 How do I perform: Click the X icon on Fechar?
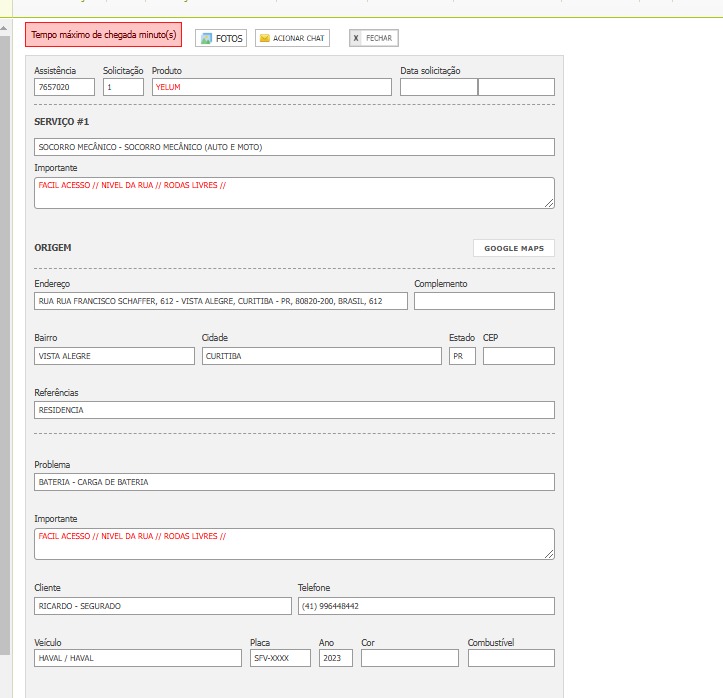pos(356,38)
